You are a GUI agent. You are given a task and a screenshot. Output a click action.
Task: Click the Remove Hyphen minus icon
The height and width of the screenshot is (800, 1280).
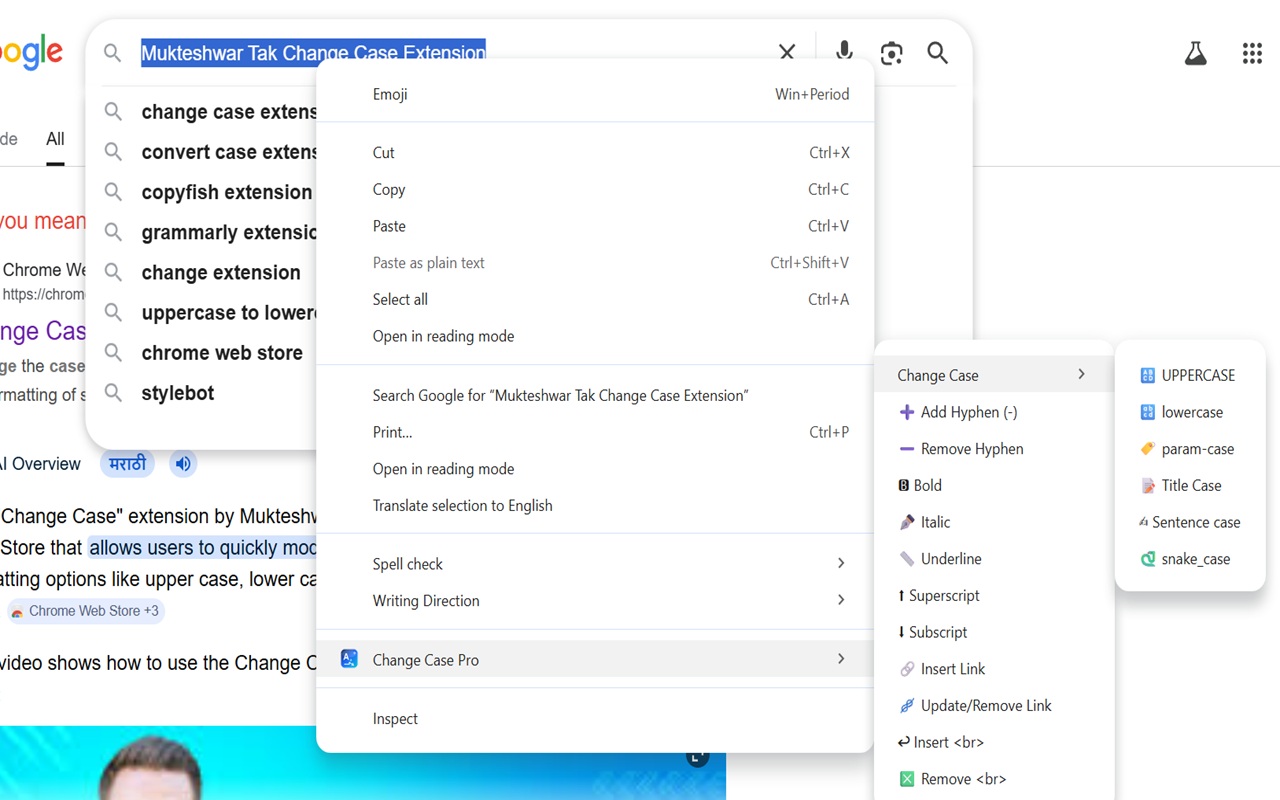point(907,449)
